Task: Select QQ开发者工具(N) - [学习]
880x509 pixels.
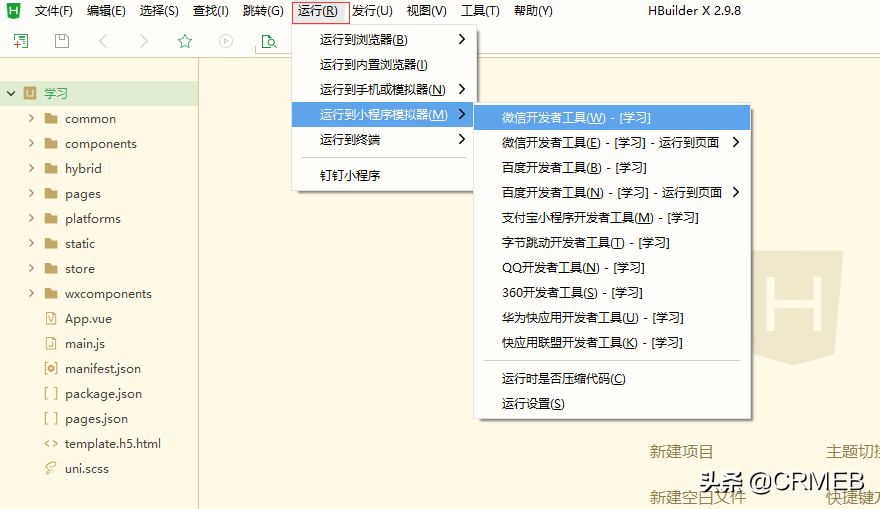Action: [x=612, y=267]
